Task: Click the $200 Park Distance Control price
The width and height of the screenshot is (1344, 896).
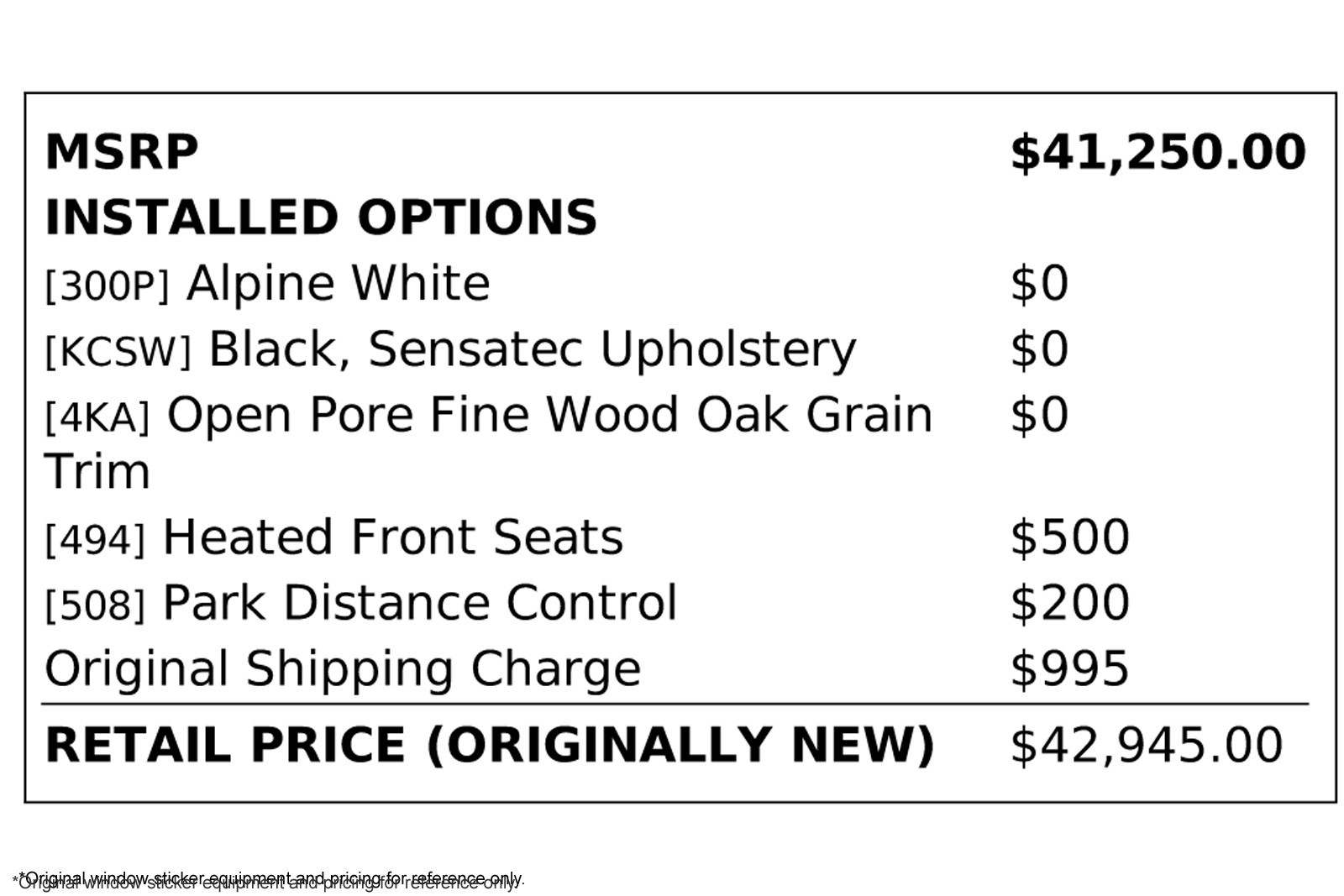Action: [x=1069, y=603]
